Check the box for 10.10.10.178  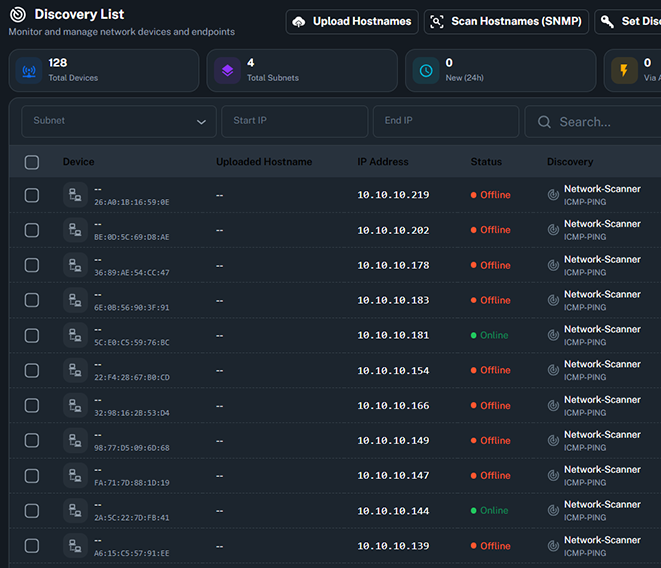coord(32,265)
